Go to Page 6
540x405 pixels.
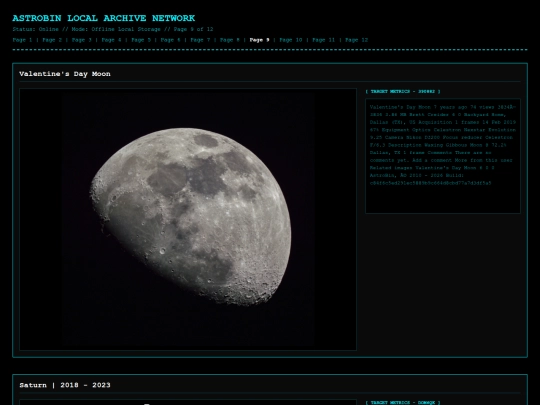coord(170,40)
